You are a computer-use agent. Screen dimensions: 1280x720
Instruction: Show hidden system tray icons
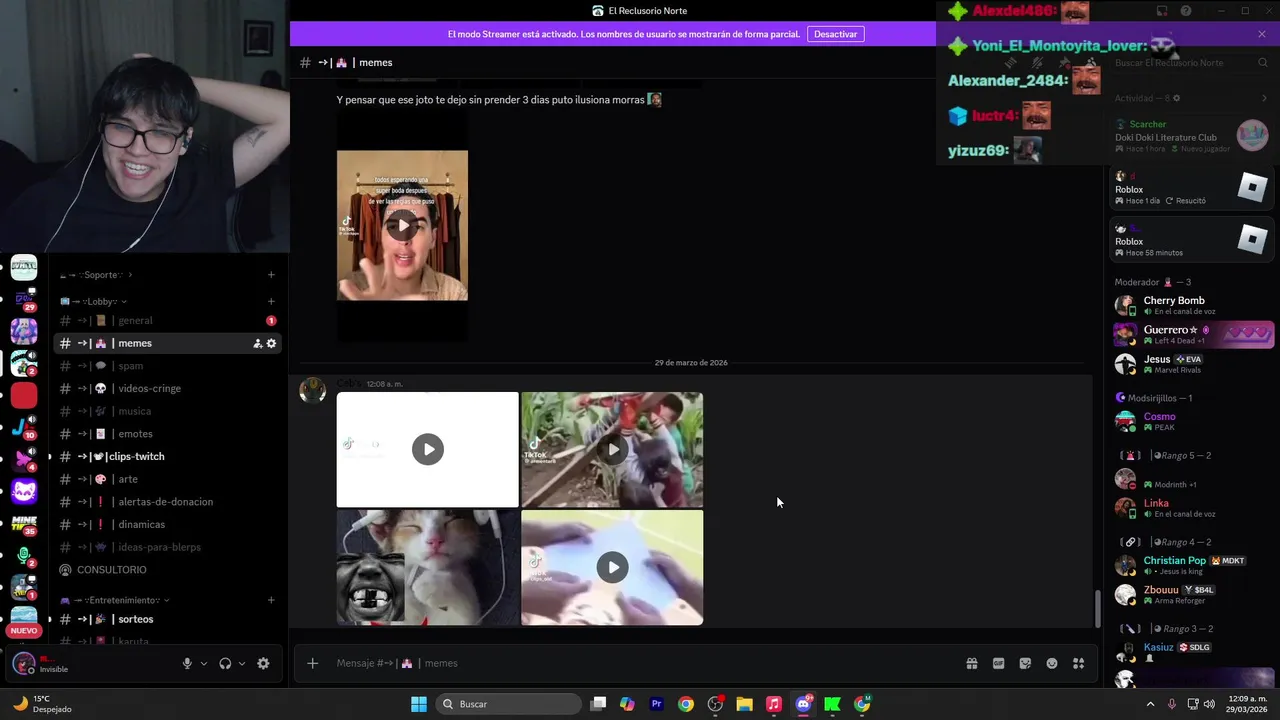click(x=1149, y=704)
